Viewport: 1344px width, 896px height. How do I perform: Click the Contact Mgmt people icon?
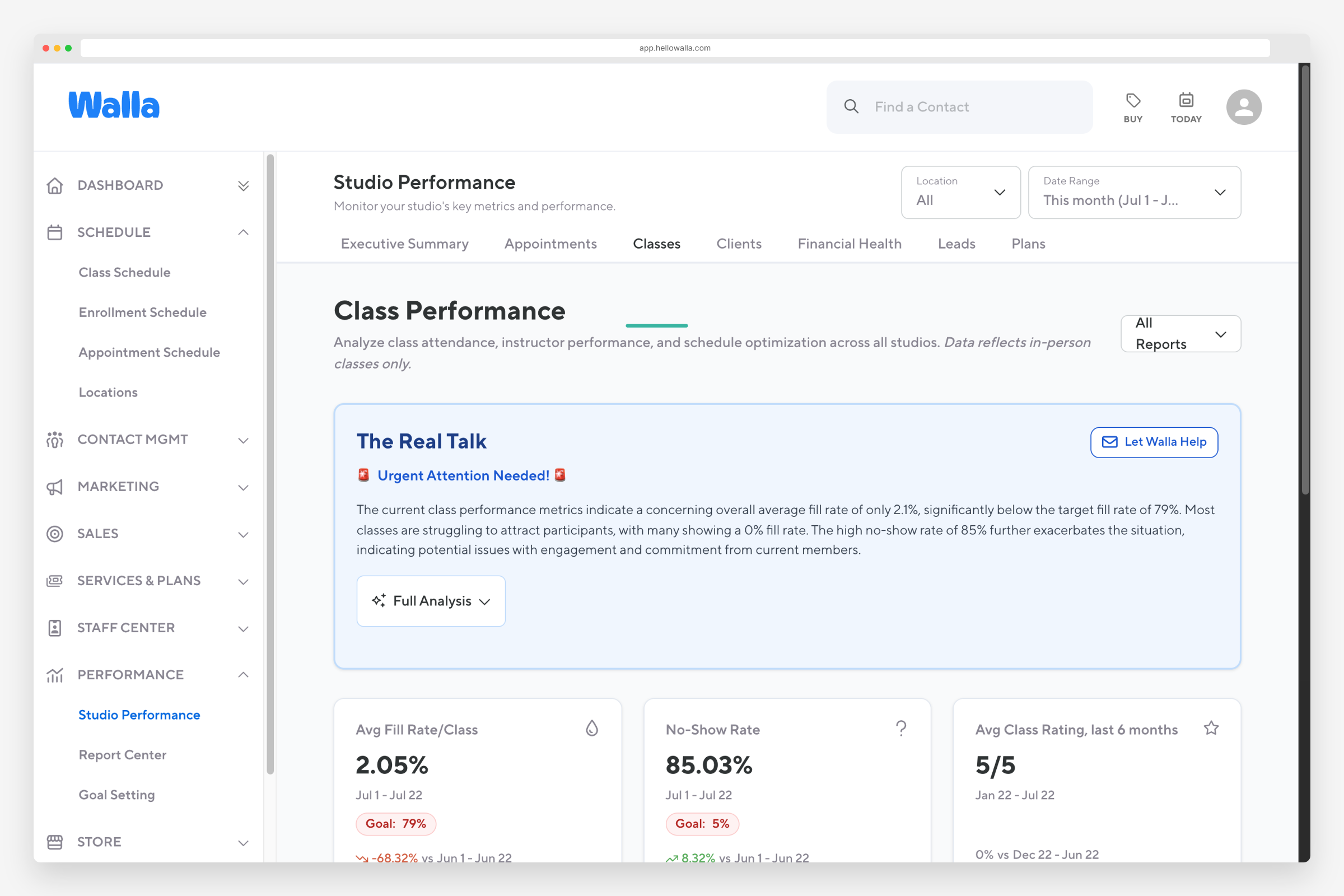click(55, 440)
